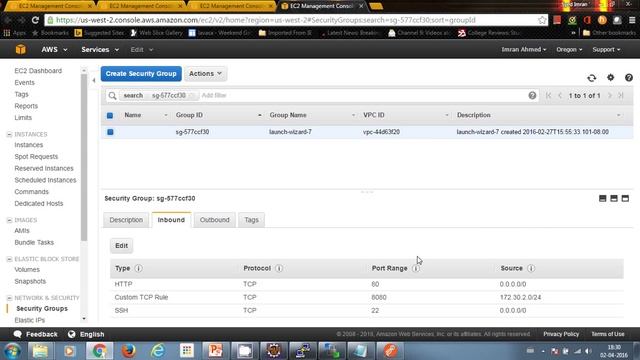Open Chrome from the Windows taskbar
Screen dimensions: 640x360
pyautogui.click(x=99, y=351)
